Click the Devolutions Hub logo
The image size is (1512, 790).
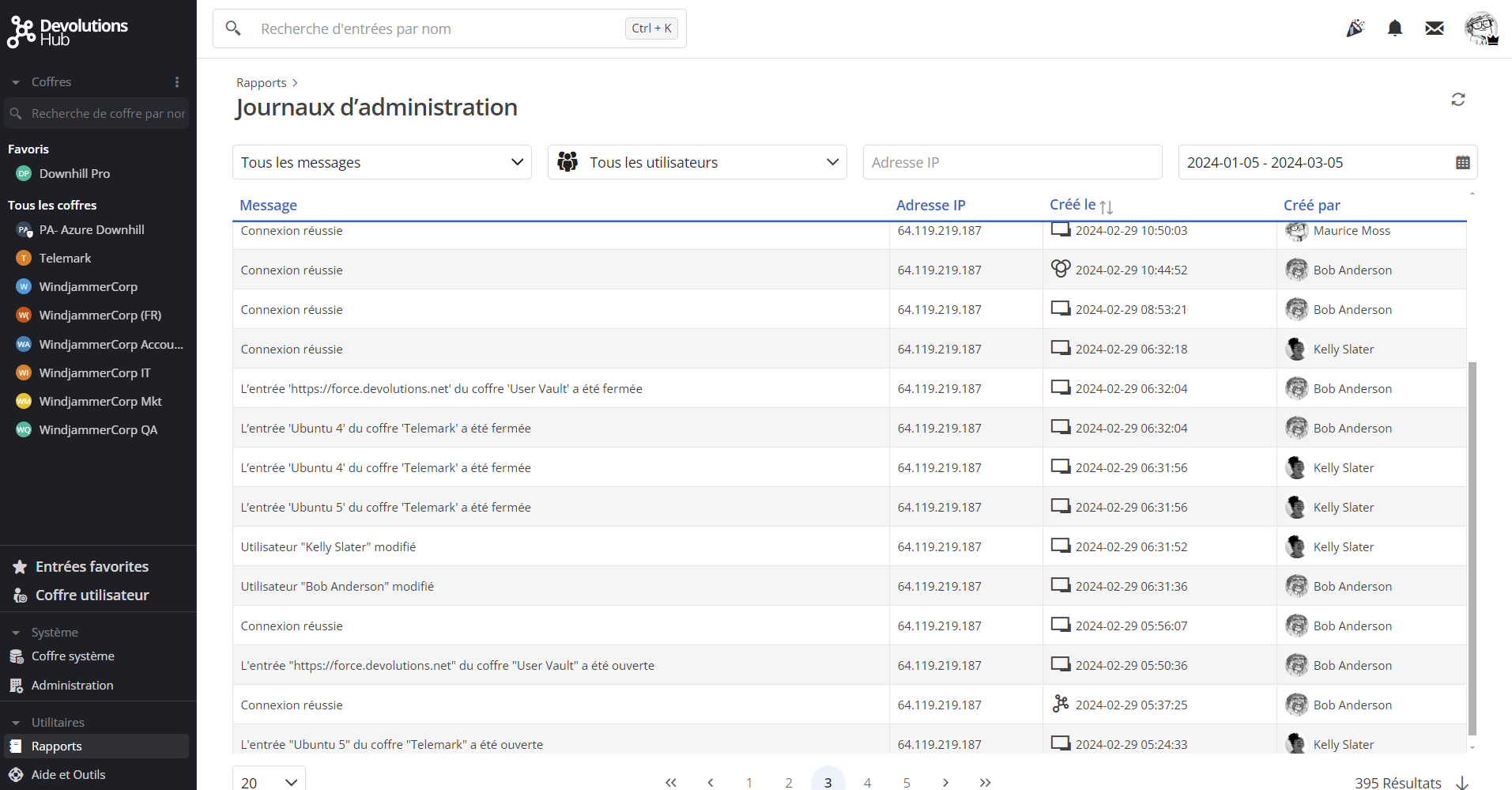click(67, 32)
